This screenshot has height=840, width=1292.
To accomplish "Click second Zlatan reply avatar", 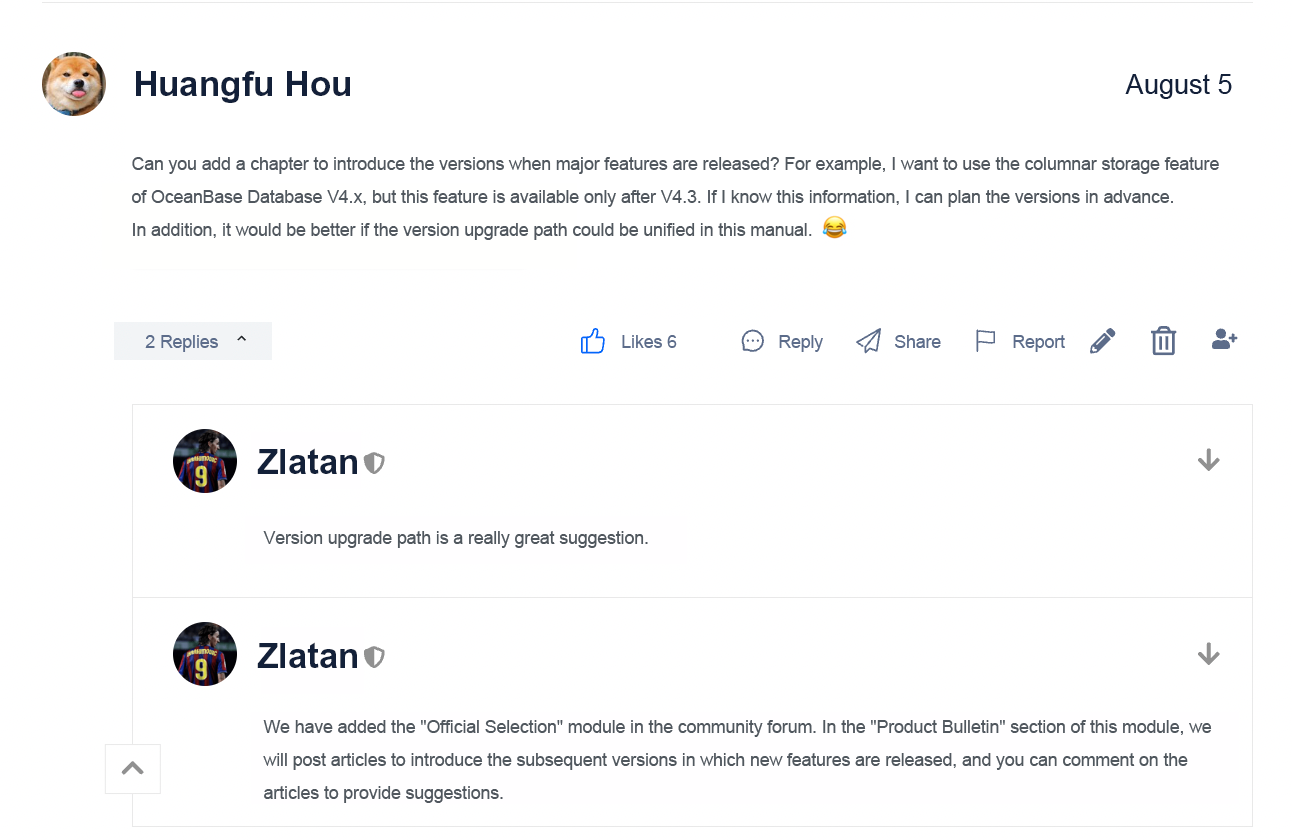I will point(205,654).
